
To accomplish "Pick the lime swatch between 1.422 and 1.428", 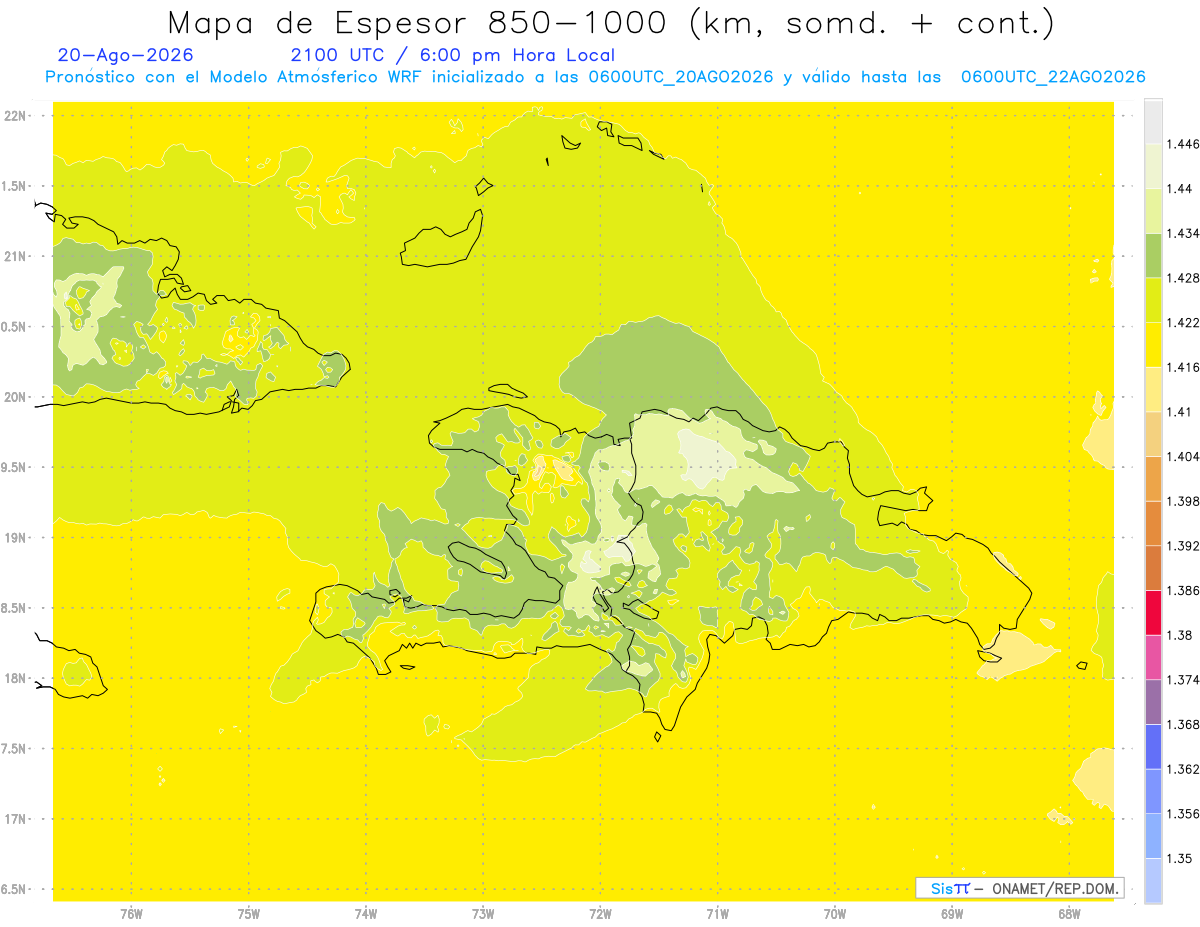I will point(1153,300).
